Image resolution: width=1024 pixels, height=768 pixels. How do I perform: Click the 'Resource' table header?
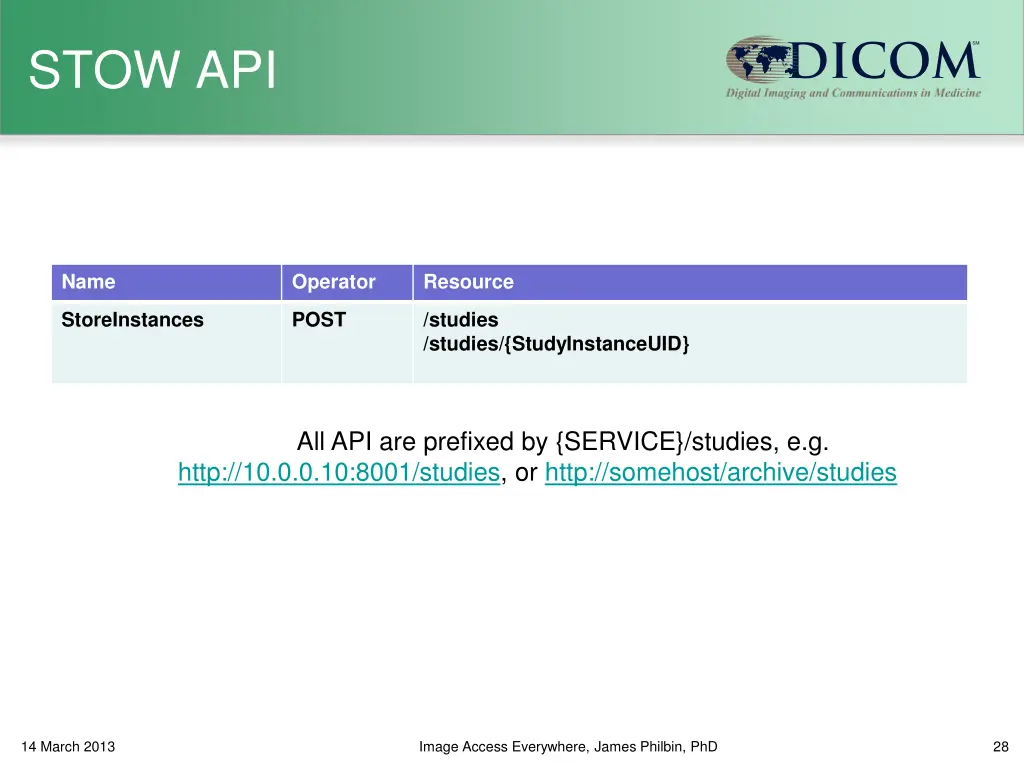[690, 282]
